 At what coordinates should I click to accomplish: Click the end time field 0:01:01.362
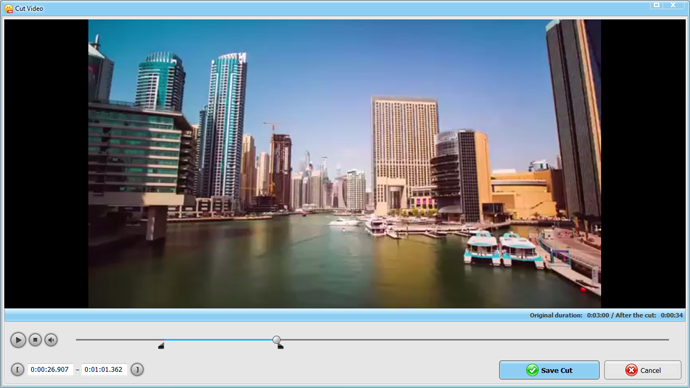pyautogui.click(x=103, y=370)
